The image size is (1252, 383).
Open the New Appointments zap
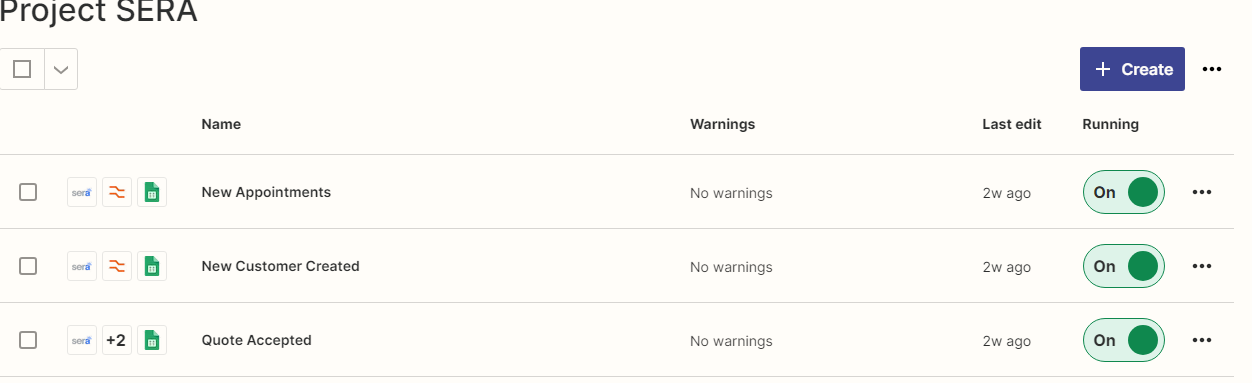pyautogui.click(x=266, y=192)
